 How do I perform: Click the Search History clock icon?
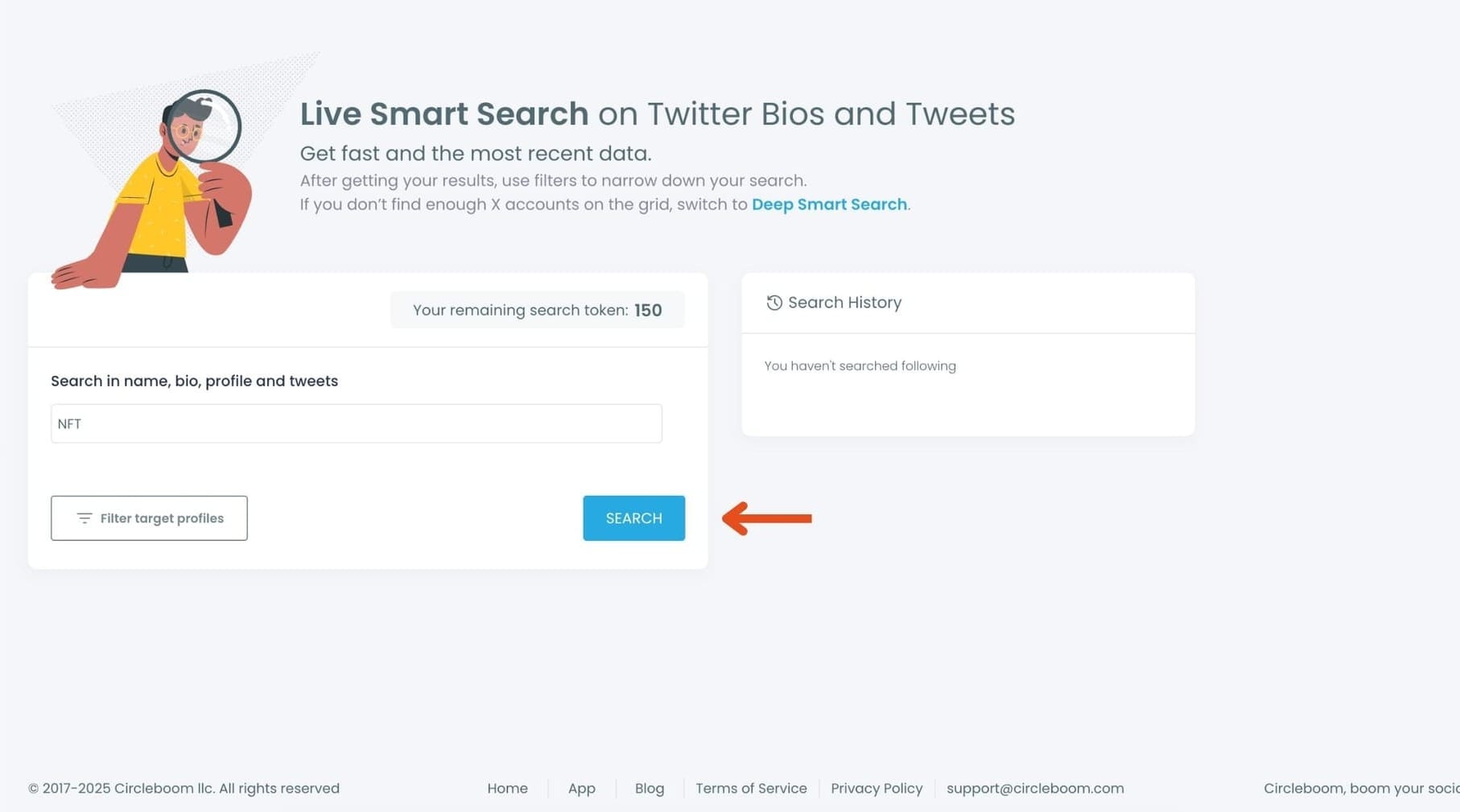coord(773,303)
